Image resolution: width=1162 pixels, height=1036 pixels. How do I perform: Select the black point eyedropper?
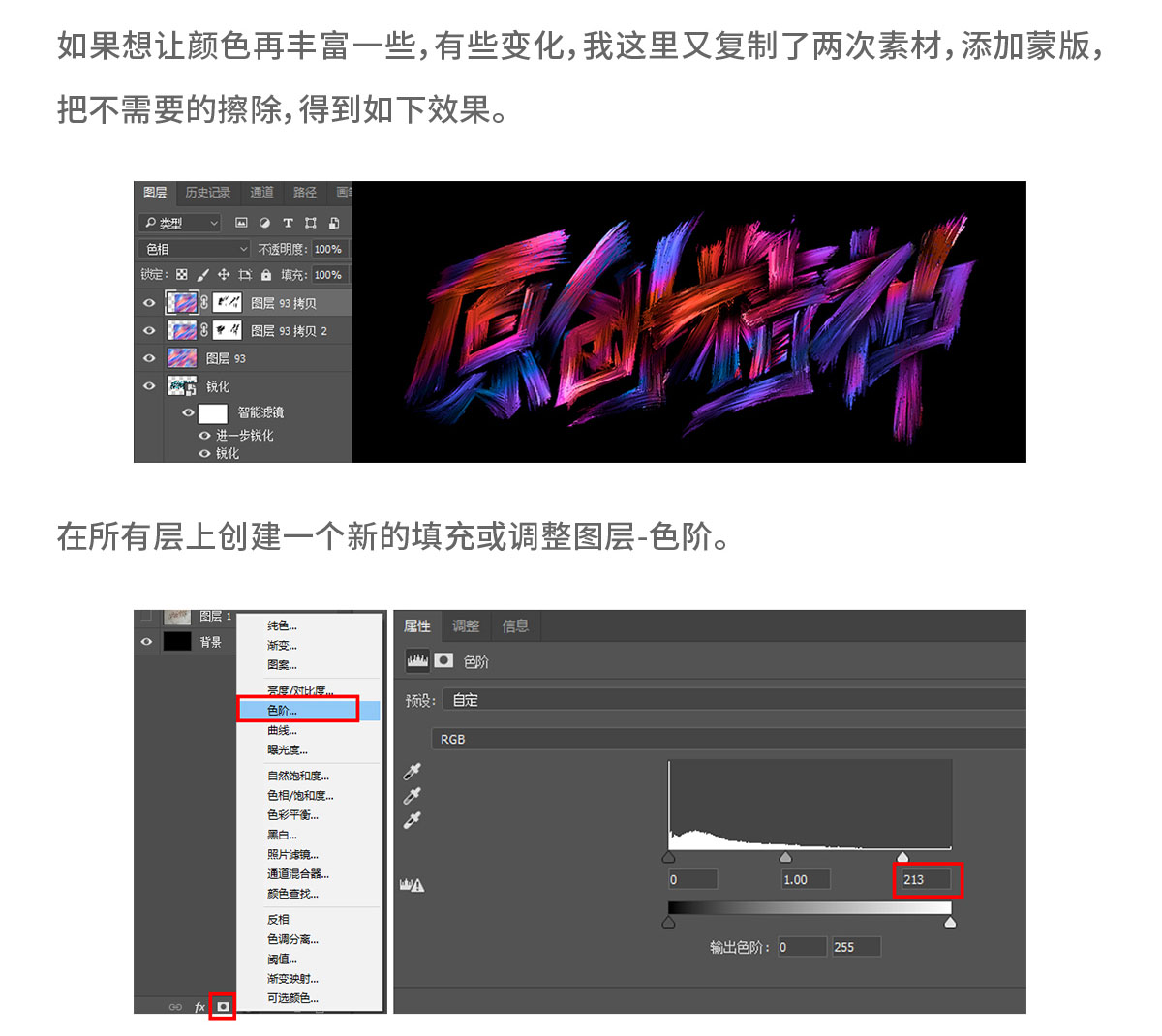(x=413, y=772)
